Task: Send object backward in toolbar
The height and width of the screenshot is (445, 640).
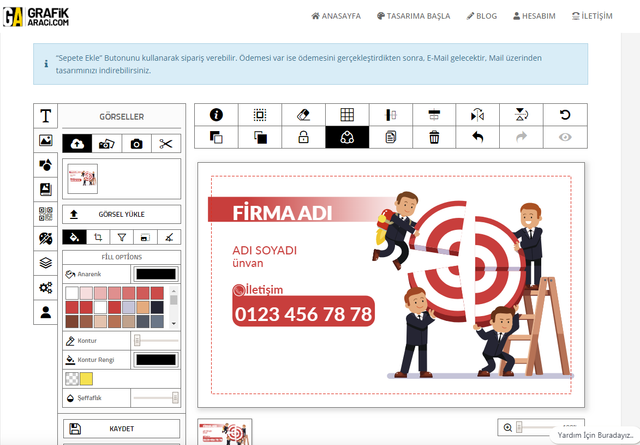Action: click(x=216, y=137)
